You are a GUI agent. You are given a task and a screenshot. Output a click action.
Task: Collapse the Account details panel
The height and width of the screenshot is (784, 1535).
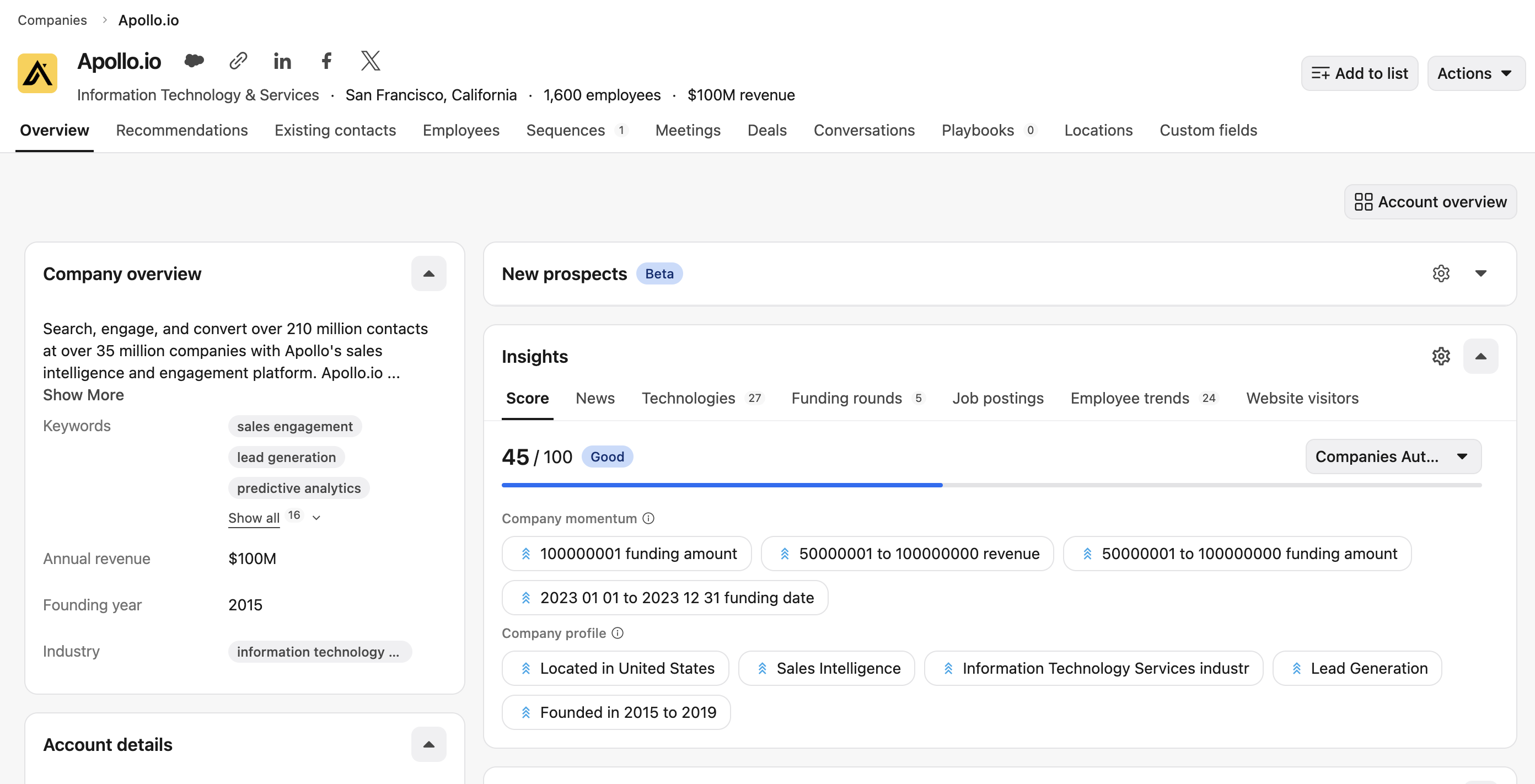tap(428, 744)
